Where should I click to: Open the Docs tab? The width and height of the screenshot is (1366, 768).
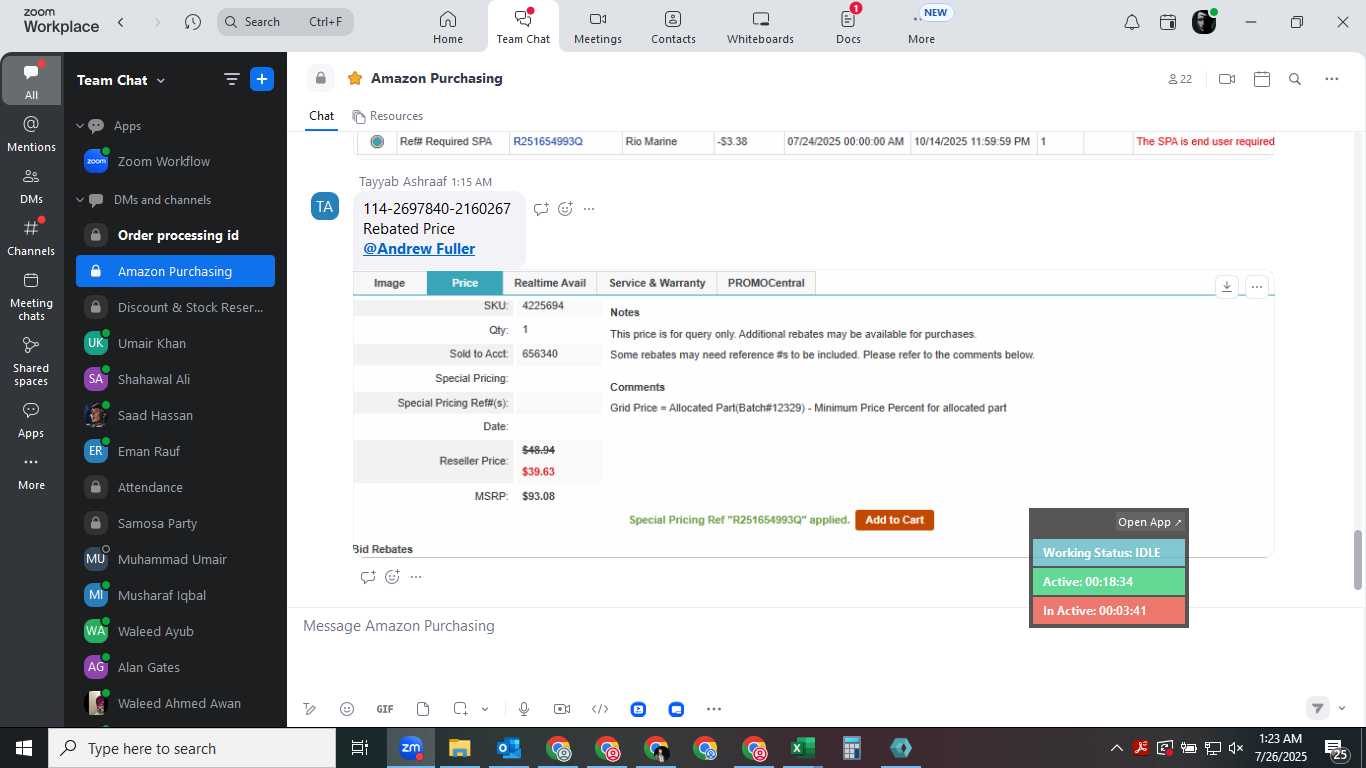(x=848, y=27)
